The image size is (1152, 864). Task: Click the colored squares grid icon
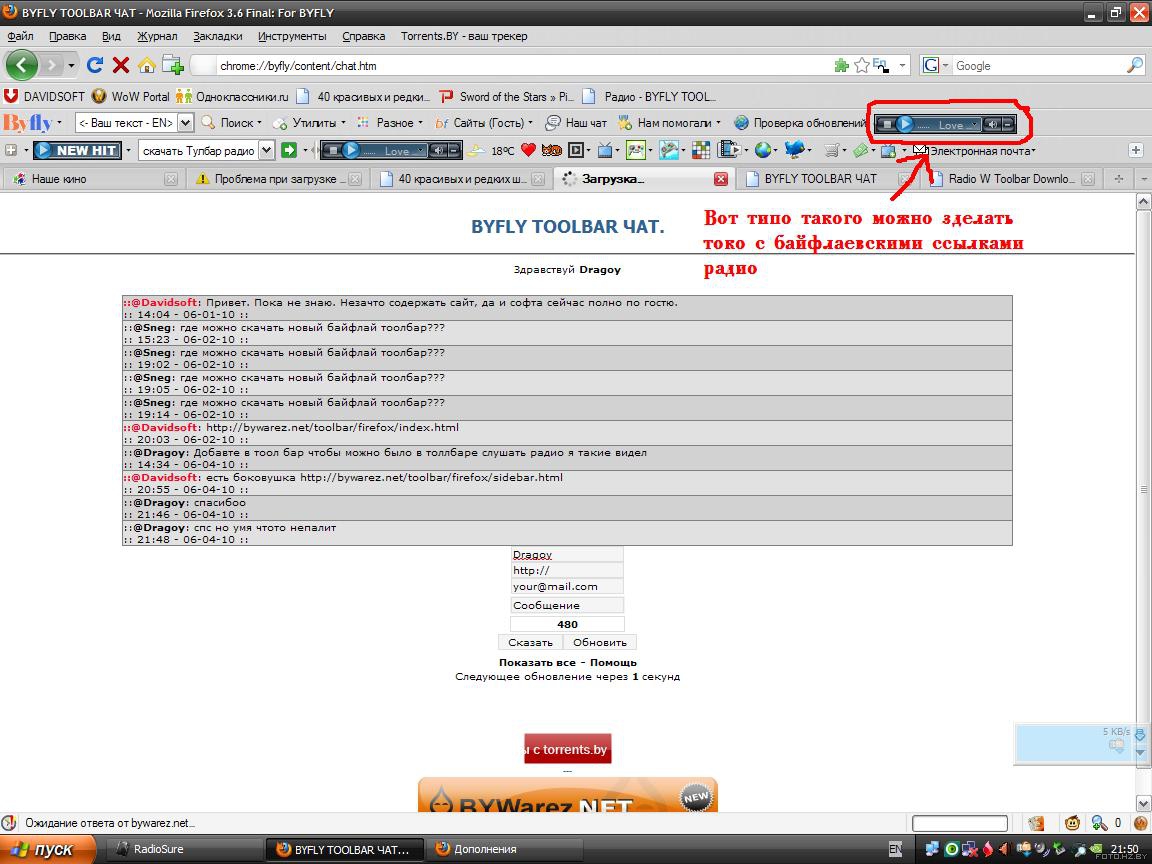[x=702, y=151]
